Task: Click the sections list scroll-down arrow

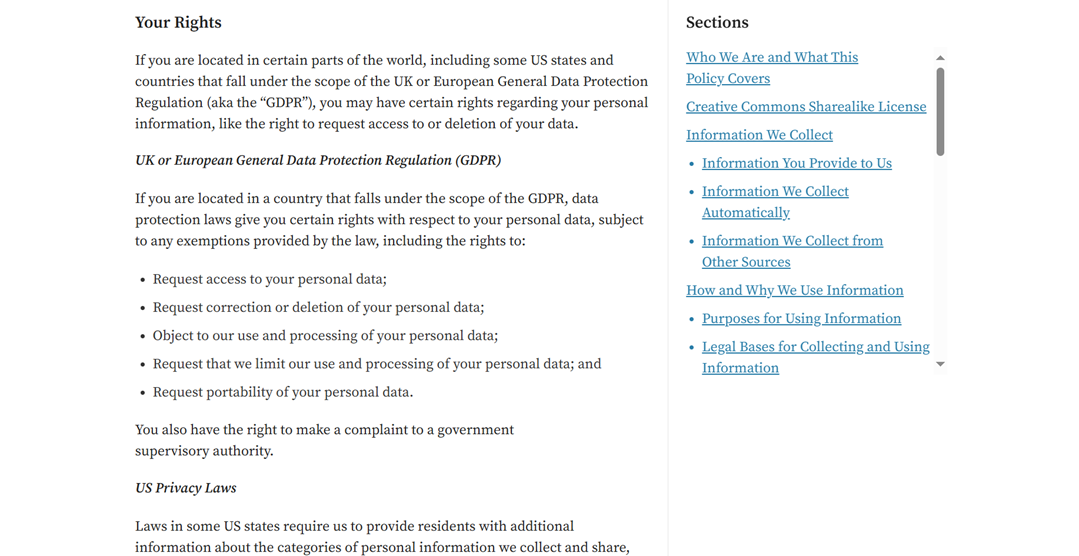Action: [940, 365]
